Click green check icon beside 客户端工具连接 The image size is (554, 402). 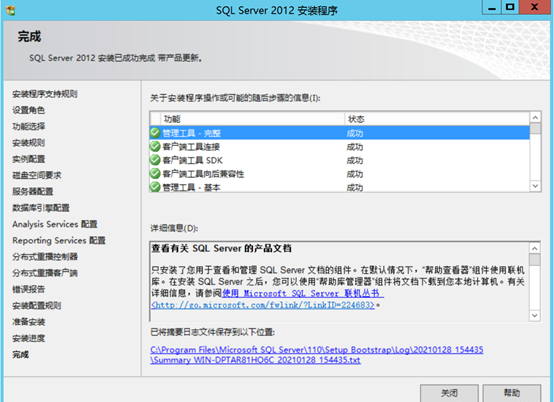pos(155,146)
